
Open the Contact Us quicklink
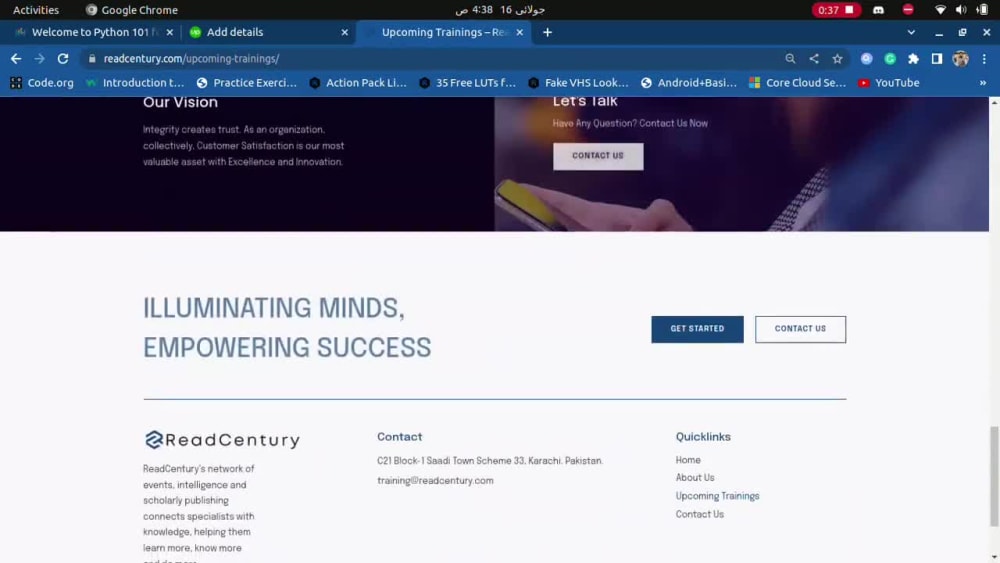point(700,515)
